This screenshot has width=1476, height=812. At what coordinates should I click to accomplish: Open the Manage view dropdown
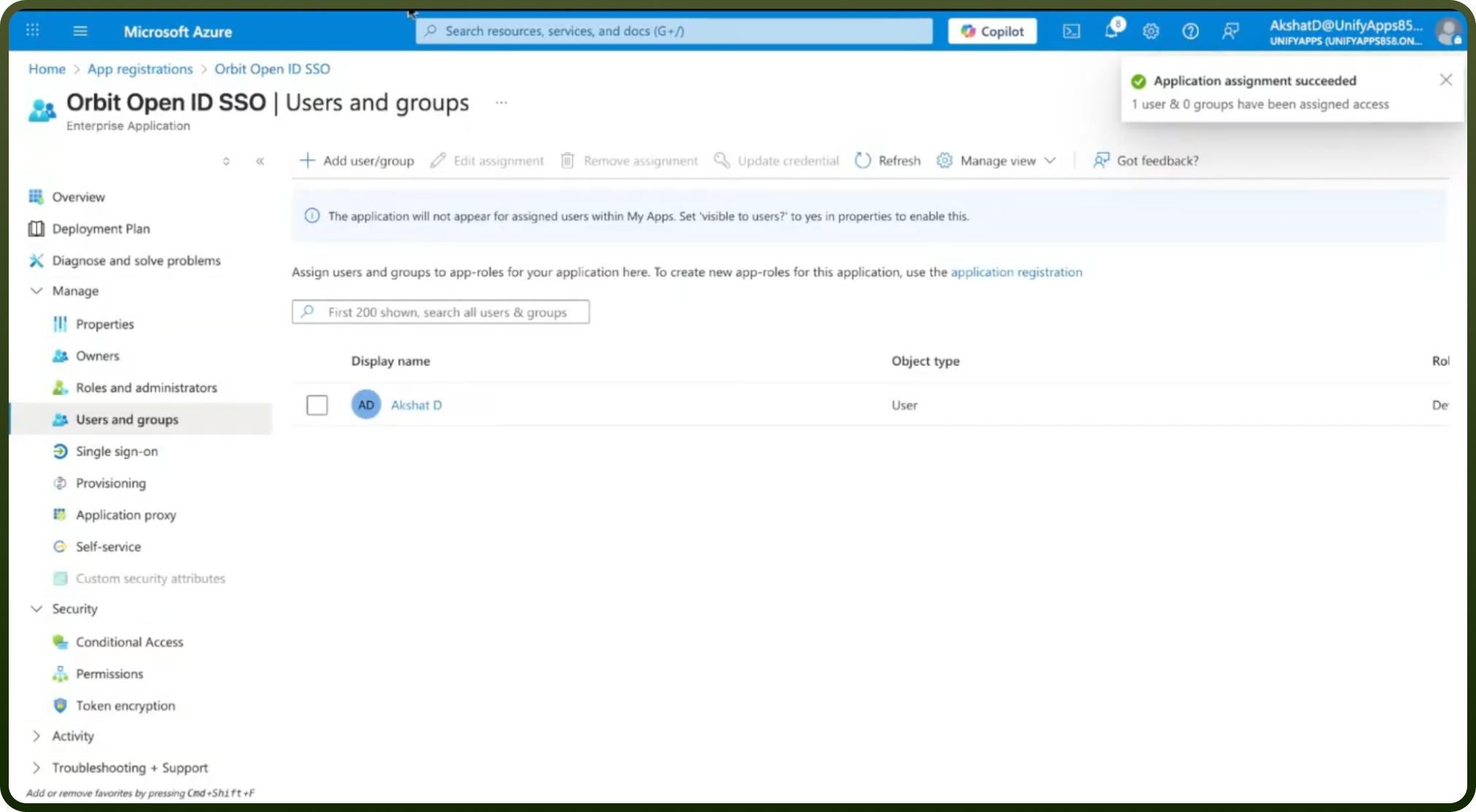tap(996, 161)
